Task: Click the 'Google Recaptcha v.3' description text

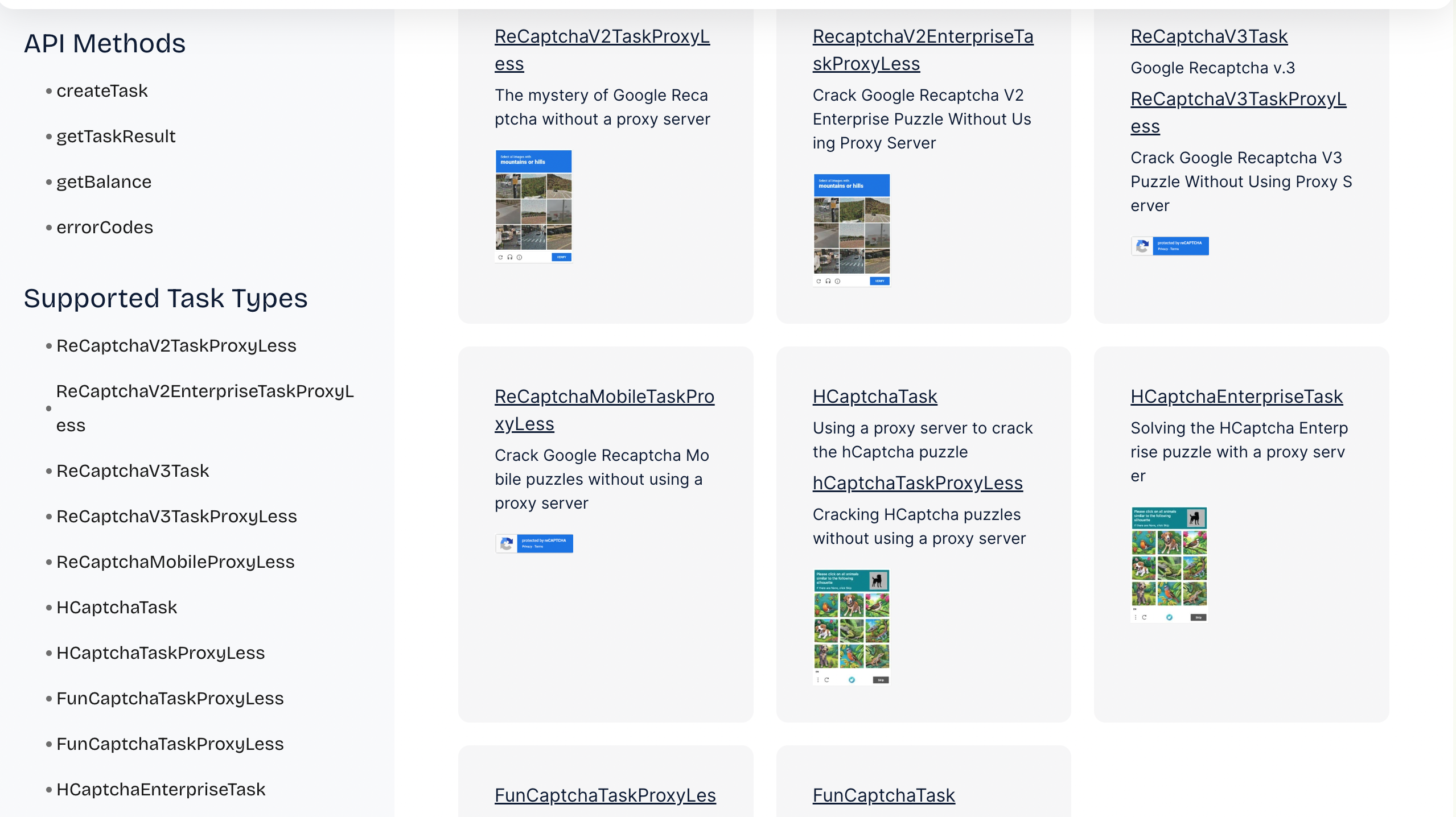Action: [x=1213, y=68]
